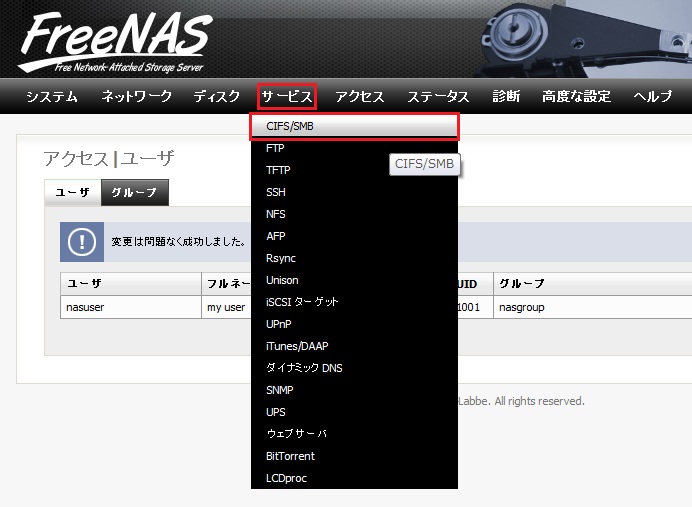Screen dimensions: 692x507
Task: Select BitTorrent menu entry
Action: click(x=354, y=456)
